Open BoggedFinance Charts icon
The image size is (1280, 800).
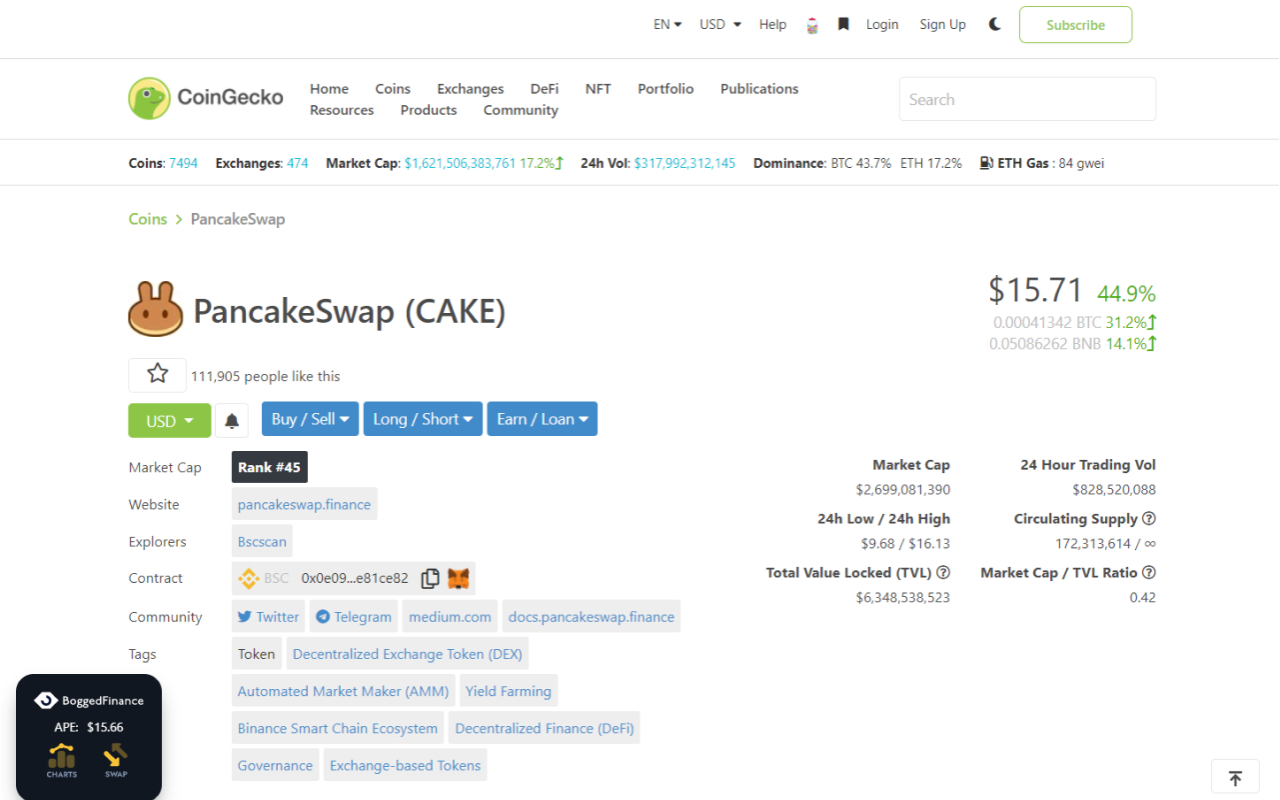pyautogui.click(x=62, y=761)
